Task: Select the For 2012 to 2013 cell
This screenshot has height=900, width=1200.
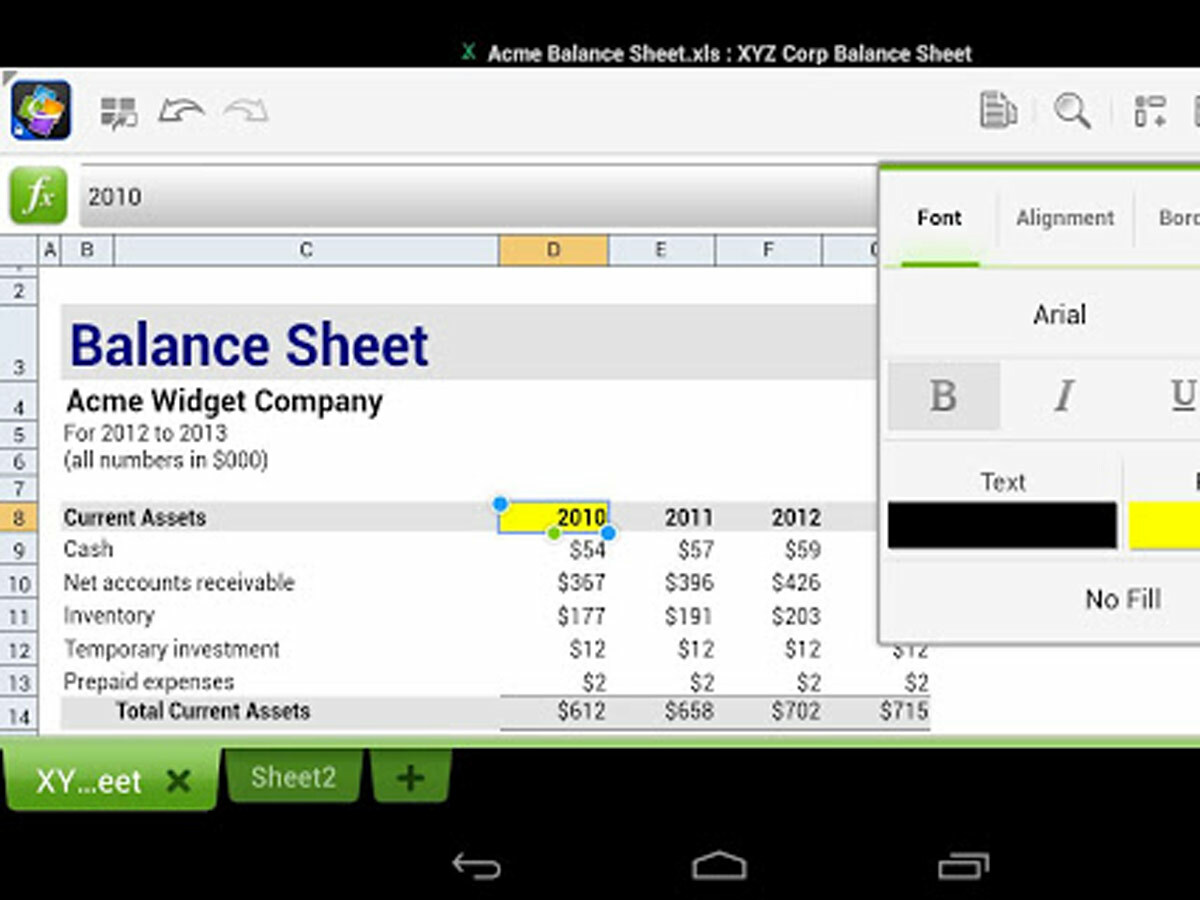Action: pos(145,433)
